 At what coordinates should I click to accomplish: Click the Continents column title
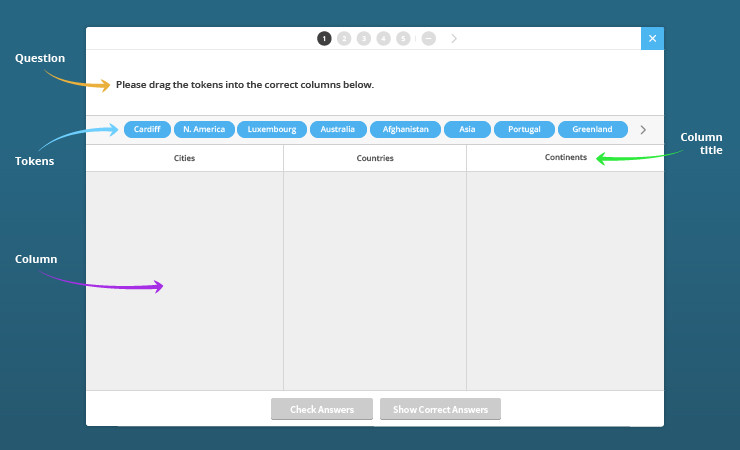tap(566, 158)
